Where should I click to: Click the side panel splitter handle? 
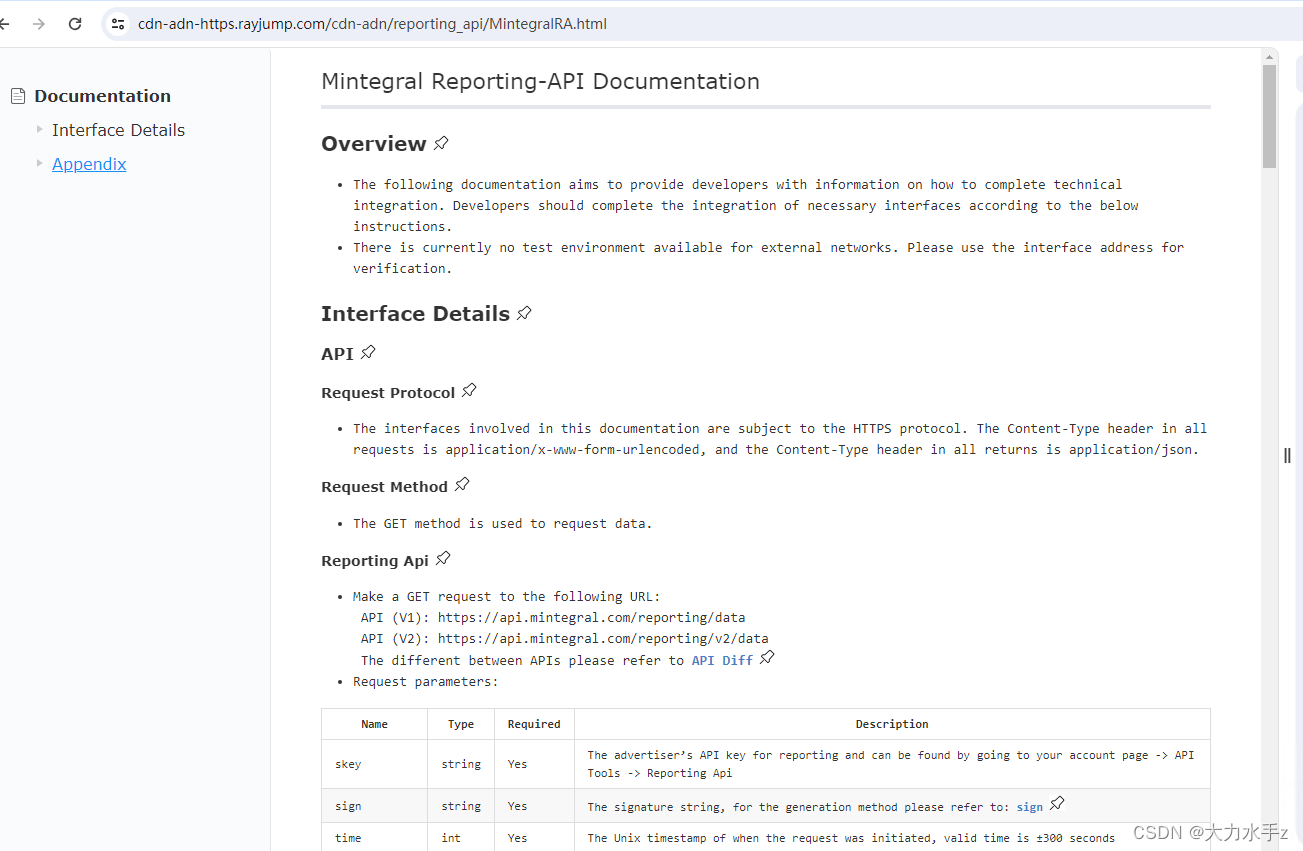(1287, 455)
